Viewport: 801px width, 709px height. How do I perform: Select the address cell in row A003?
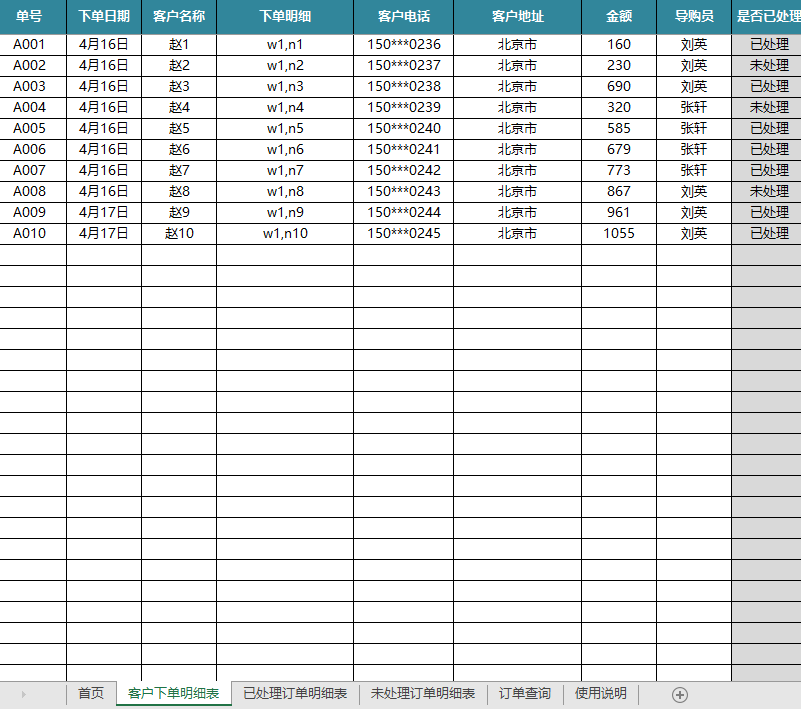[517, 87]
